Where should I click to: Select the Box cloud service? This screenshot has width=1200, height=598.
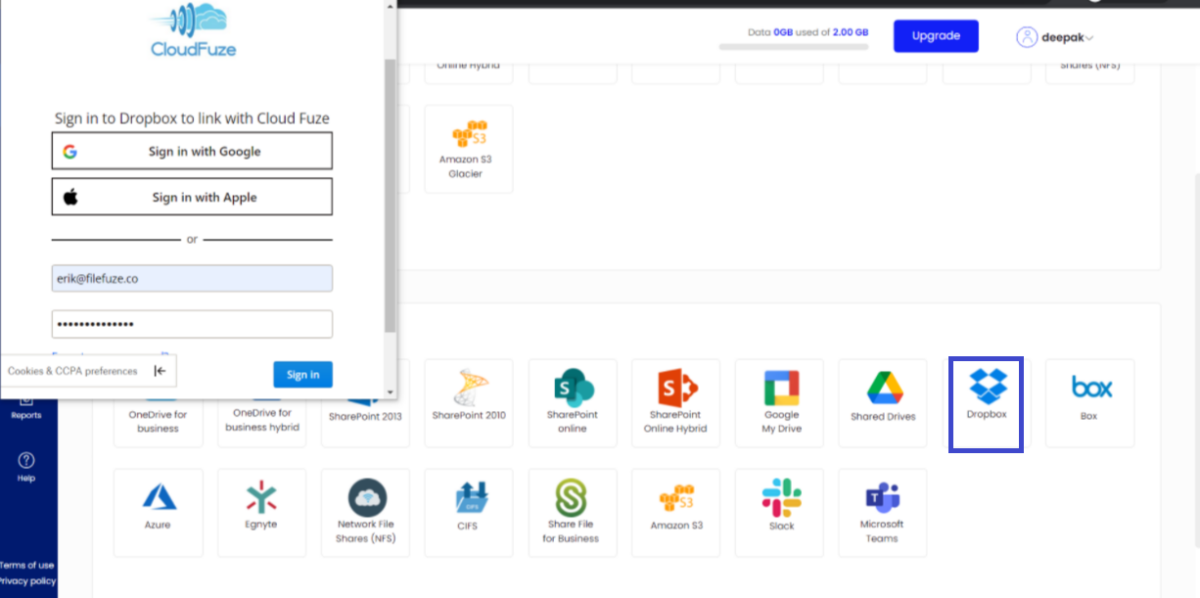click(x=1089, y=402)
